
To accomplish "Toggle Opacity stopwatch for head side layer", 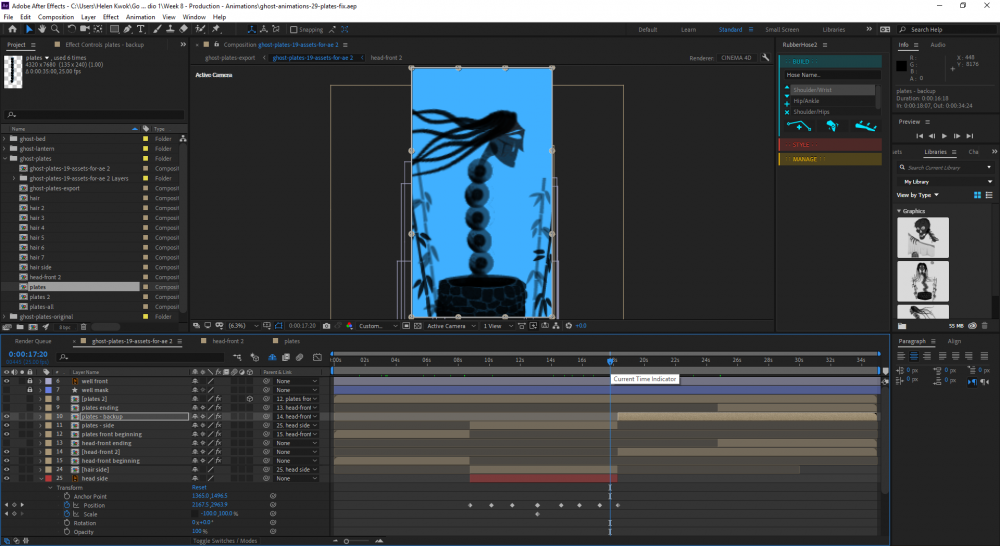I will 66,532.
